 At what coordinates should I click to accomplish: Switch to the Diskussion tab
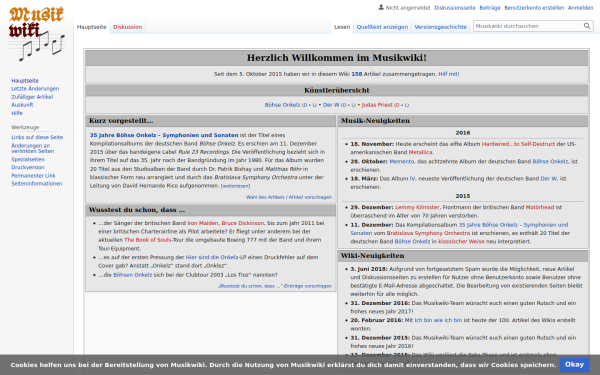click(127, 27)
